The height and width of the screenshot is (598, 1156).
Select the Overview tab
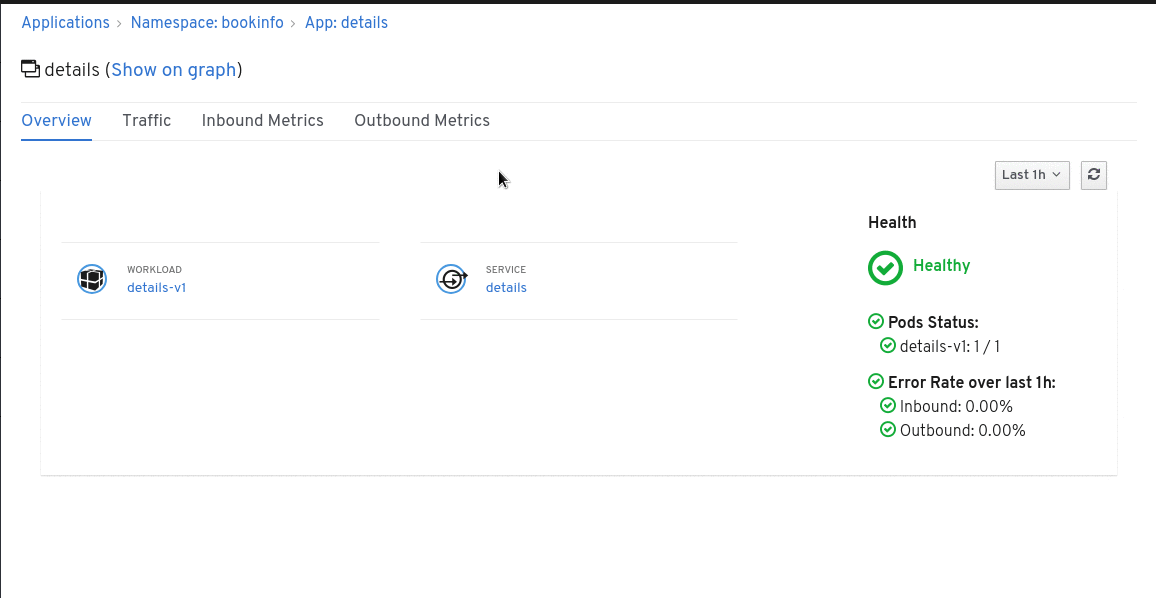(x=57, y=120)
